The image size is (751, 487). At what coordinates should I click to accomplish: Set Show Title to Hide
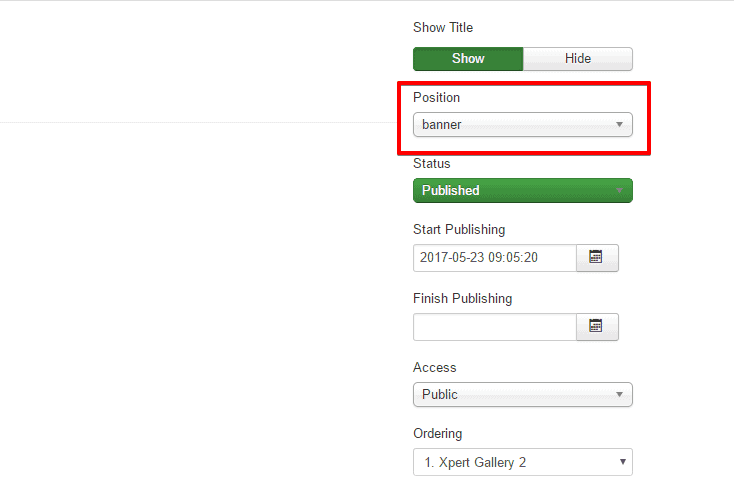pyautogui.click(x=578, y=59)
